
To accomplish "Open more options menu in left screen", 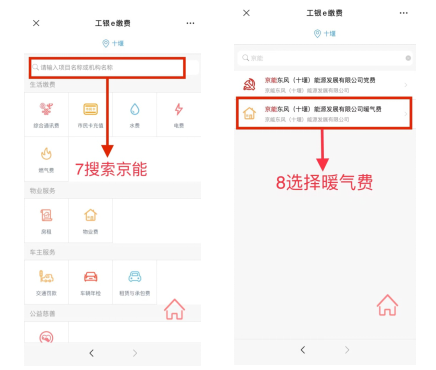I will coord(190,23).
